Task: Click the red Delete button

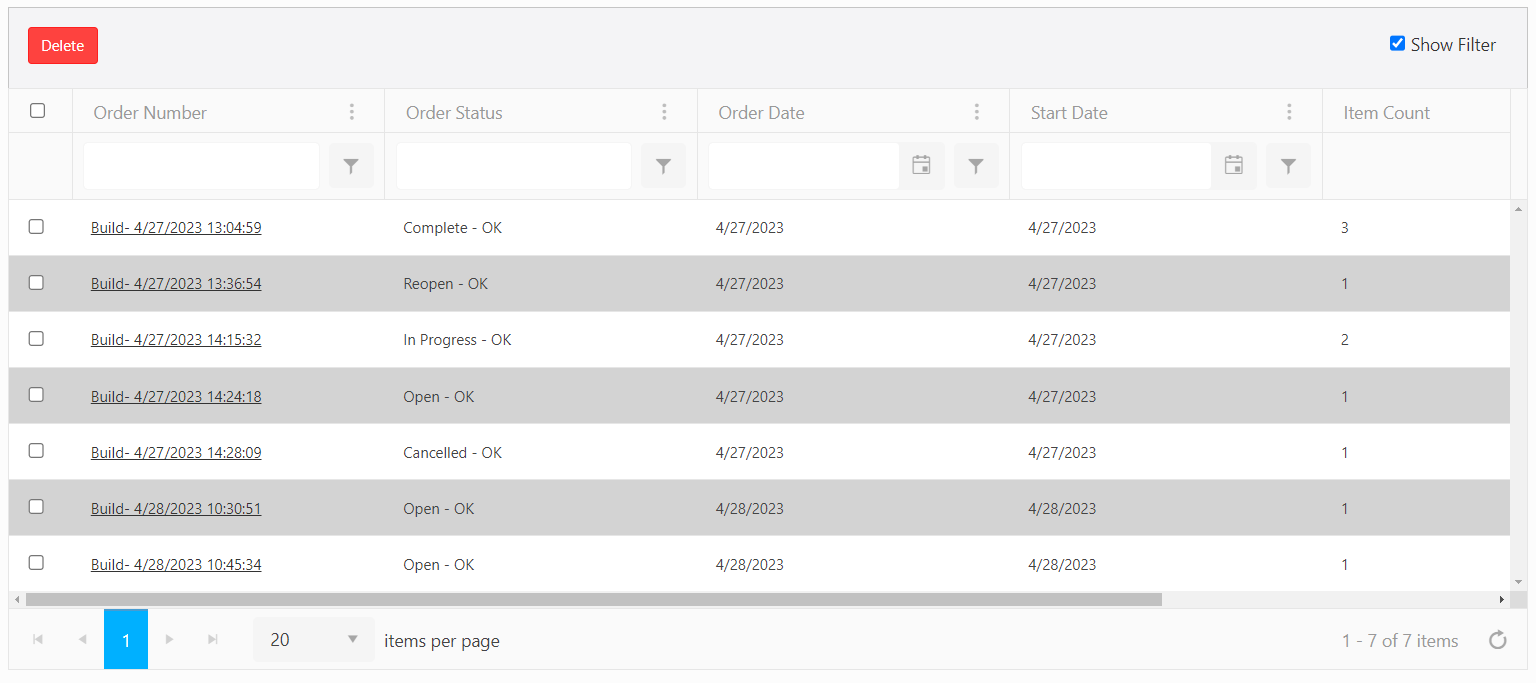Action: pyautogui.click(x=63, y=46)
